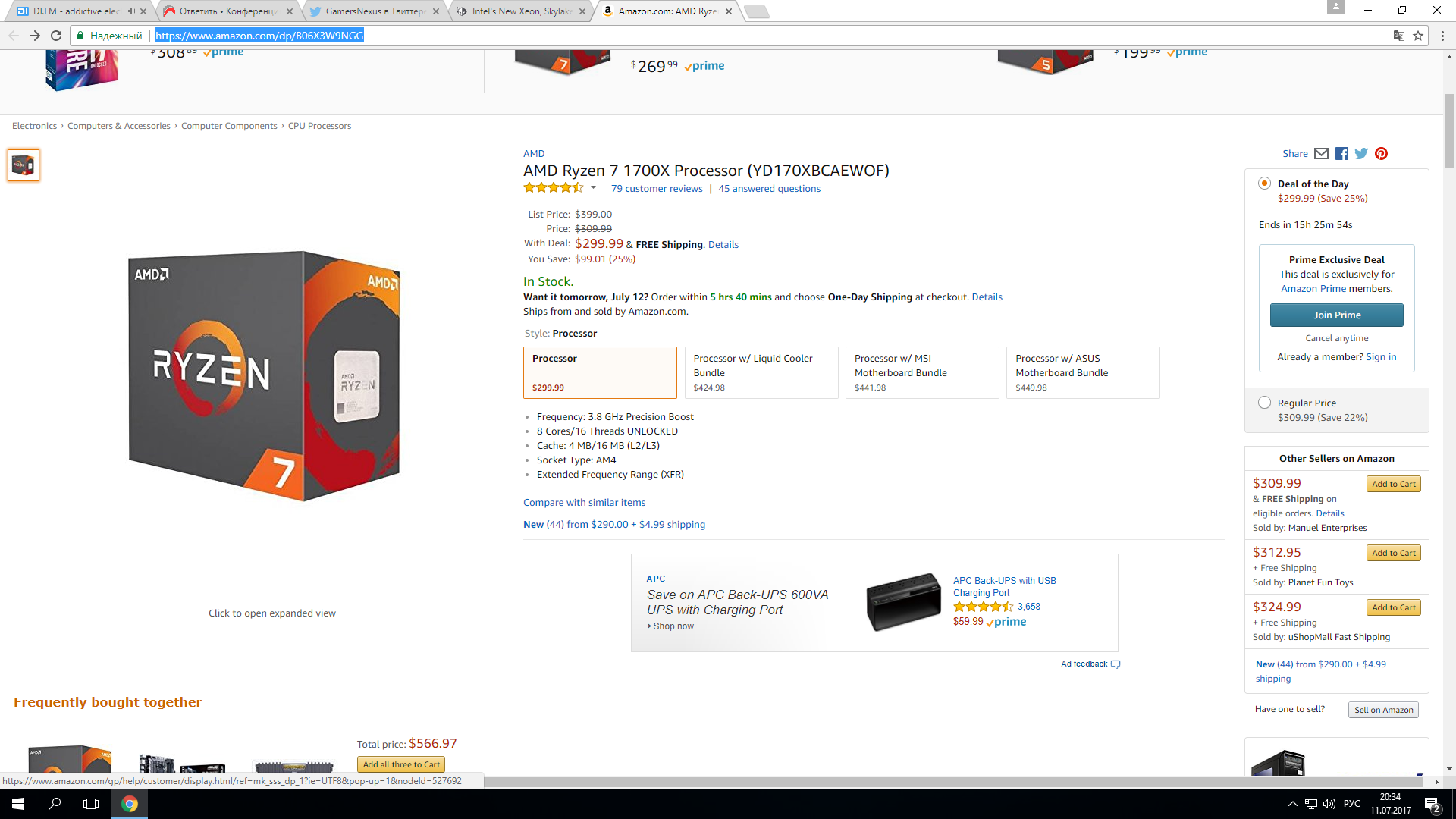Share product via email envelope icon

coord(1321,154)
